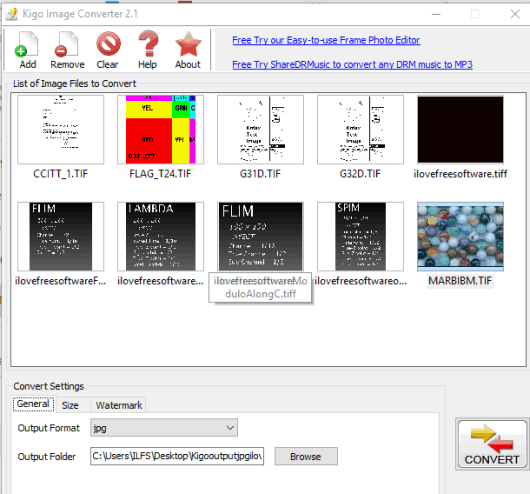Open the Output Format dropdown
Viewport: 530px width, 494px height.
(x=164, y=428)
